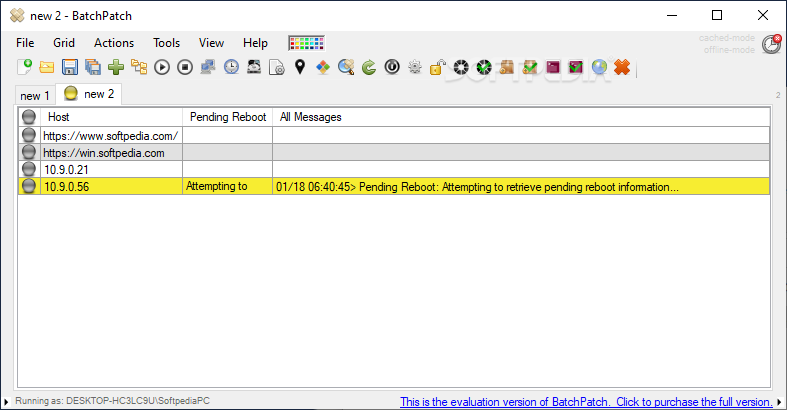
Task: Click the evaluation version purchase link
Action: [x=586, y=401]
